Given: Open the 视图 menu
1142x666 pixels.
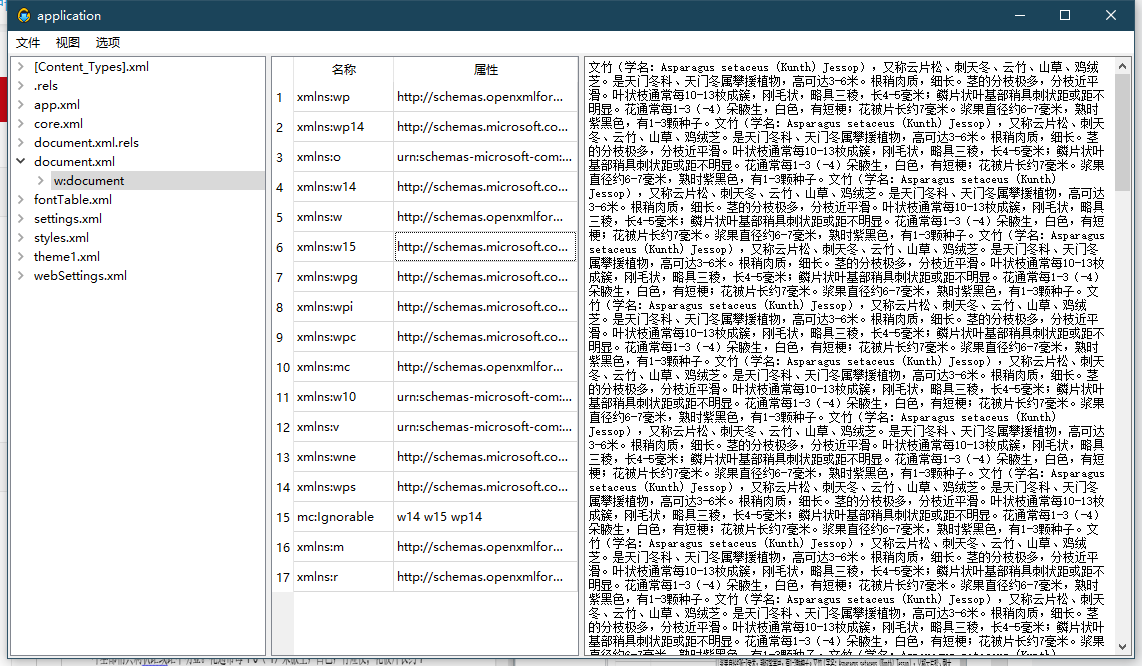Looking at the screenshot, I should [x=67, y=42].
